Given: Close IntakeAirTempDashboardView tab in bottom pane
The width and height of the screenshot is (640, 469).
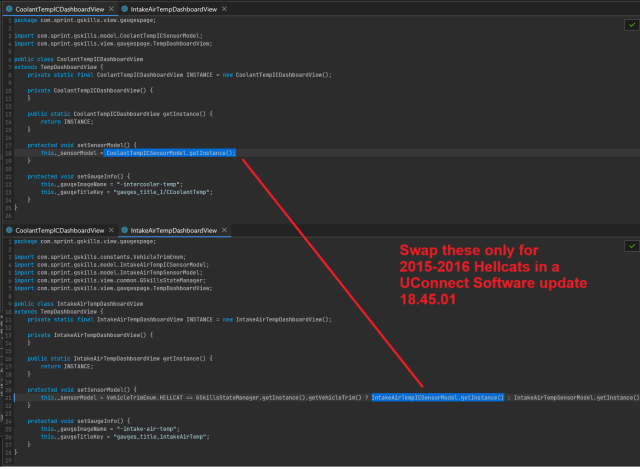Looking at the screenshot, I should tap(222, 230).
